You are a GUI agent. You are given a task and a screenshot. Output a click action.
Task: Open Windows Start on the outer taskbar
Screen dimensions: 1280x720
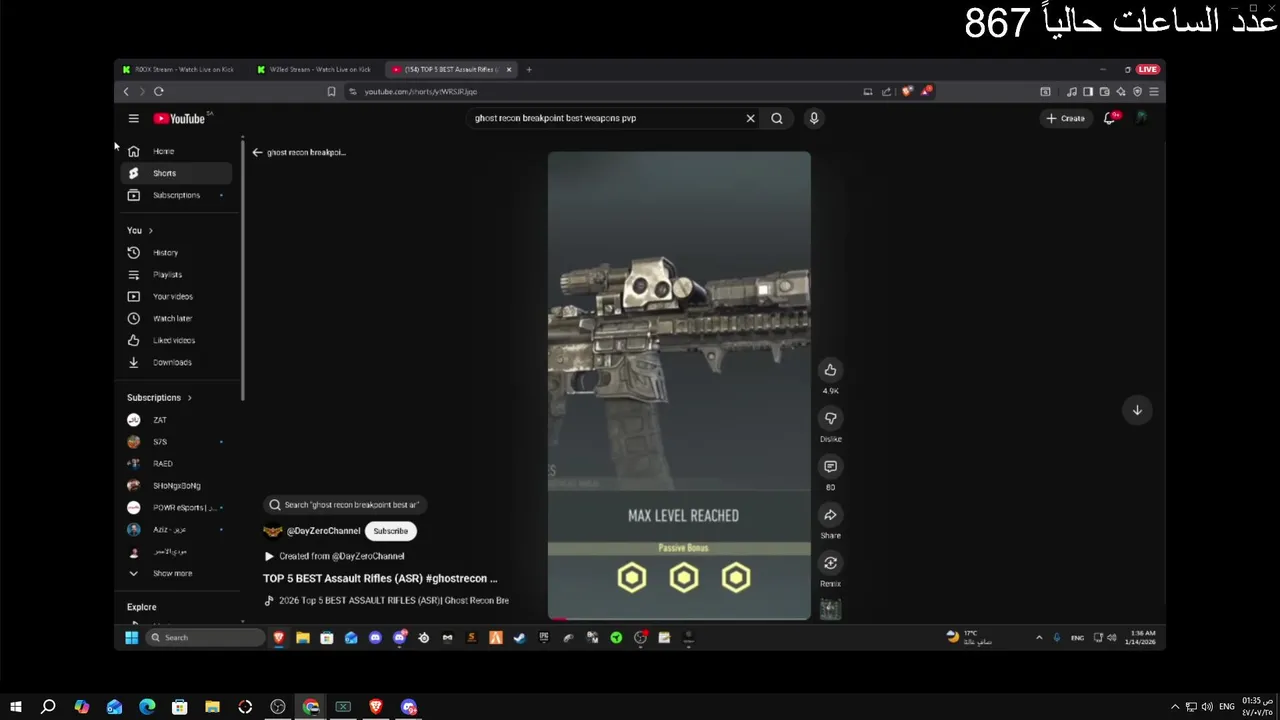coord(15,707)
